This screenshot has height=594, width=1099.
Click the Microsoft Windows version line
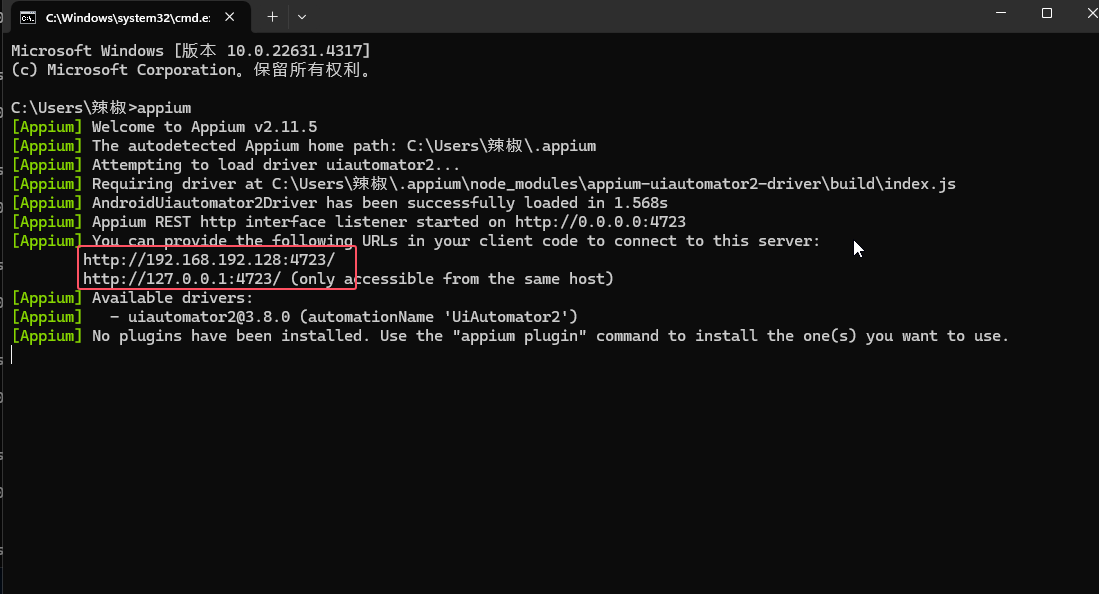point(190,50)
